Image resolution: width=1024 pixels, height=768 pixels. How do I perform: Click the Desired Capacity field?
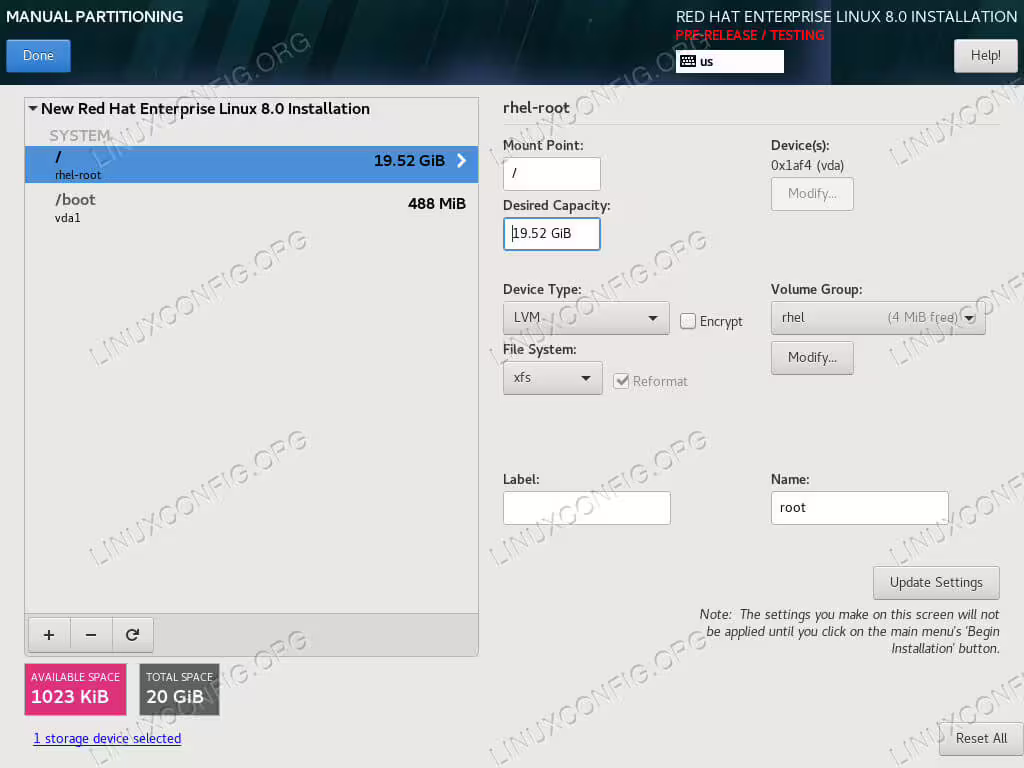click(551, 234)
